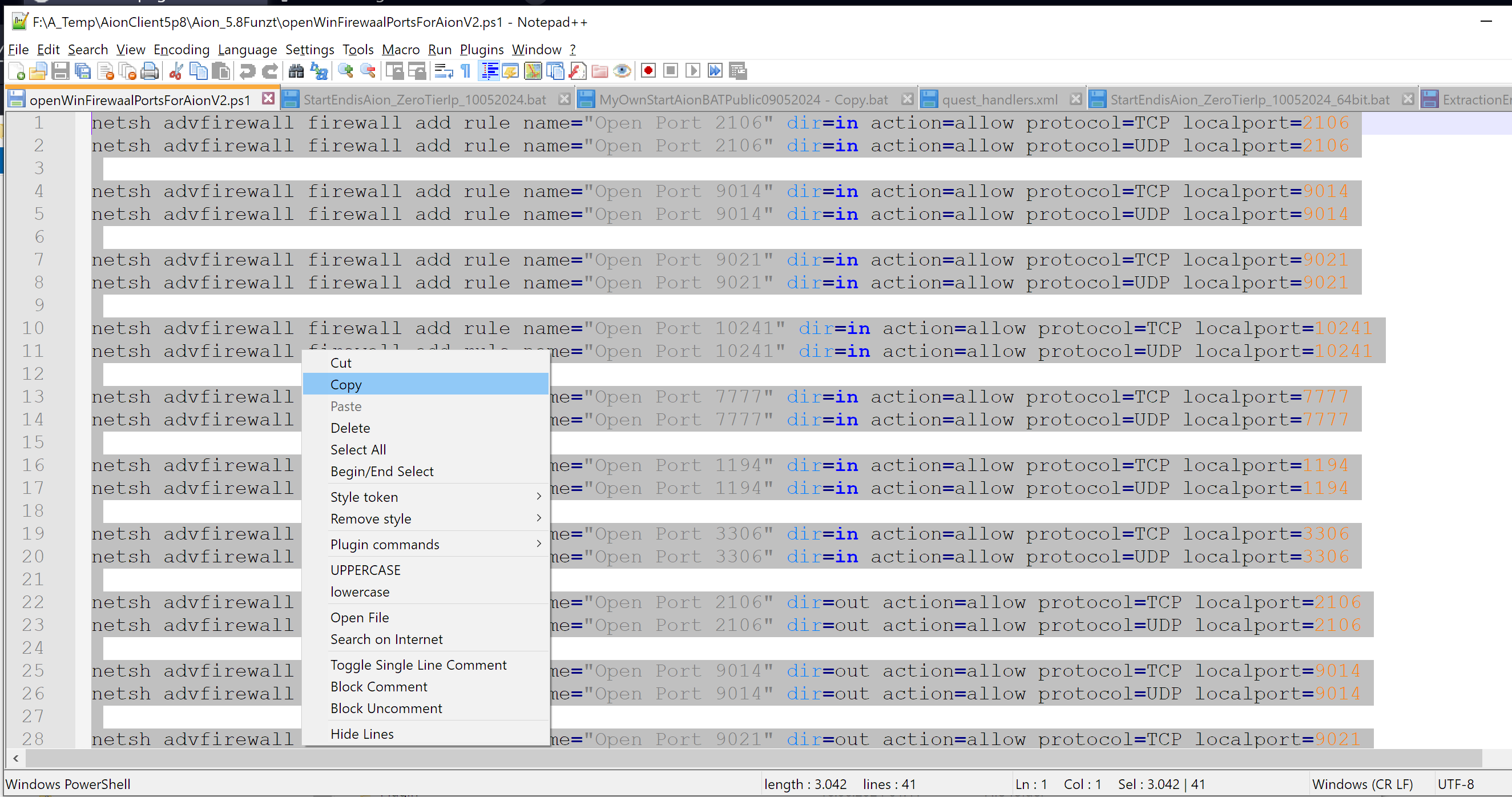This screenshot has width=1512, height=797.
Task: Click the Save All toolbar icon
Action: tap(83, 71)
